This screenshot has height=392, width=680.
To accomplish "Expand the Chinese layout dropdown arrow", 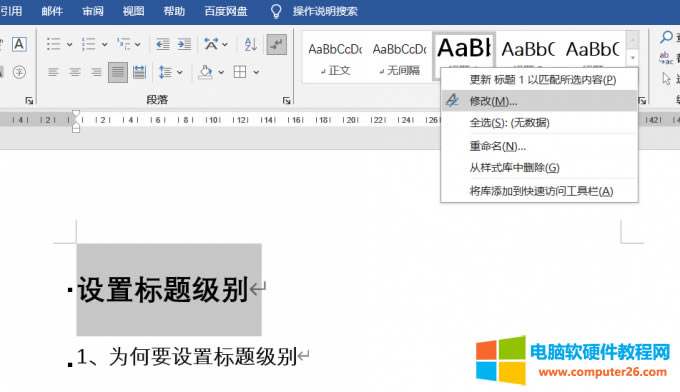I will click(225, 44).
